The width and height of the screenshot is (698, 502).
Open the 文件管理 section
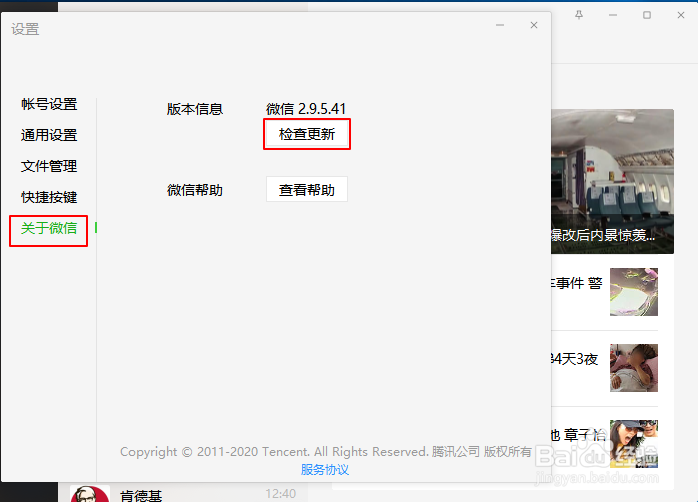coord(49,166)
